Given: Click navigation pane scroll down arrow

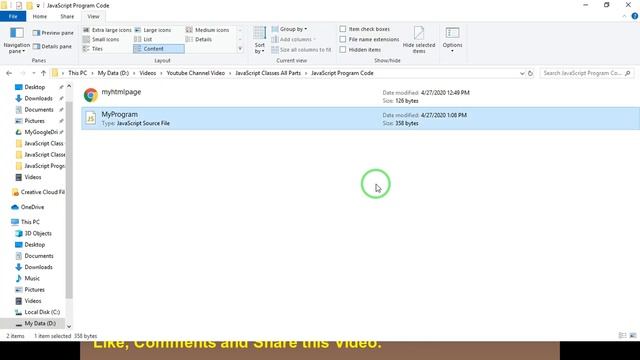Looking at the screenshot, I should 69,326.
